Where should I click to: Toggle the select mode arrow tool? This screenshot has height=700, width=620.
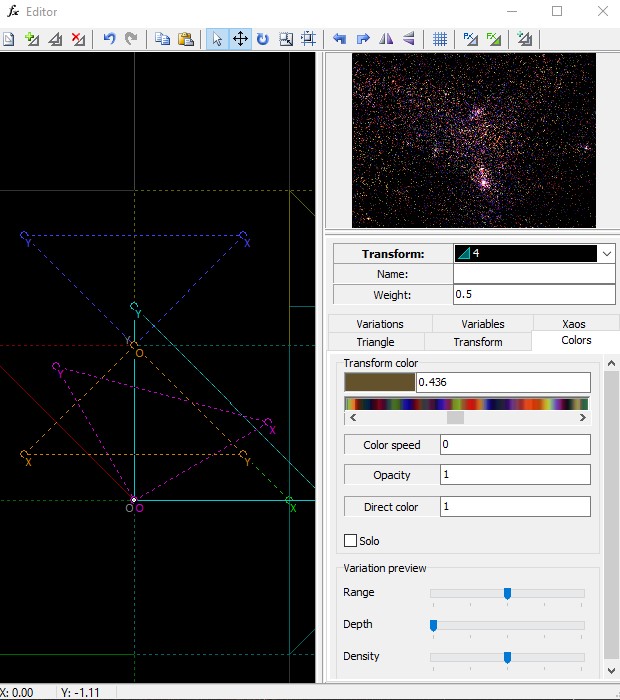click(x=217, y=39)
